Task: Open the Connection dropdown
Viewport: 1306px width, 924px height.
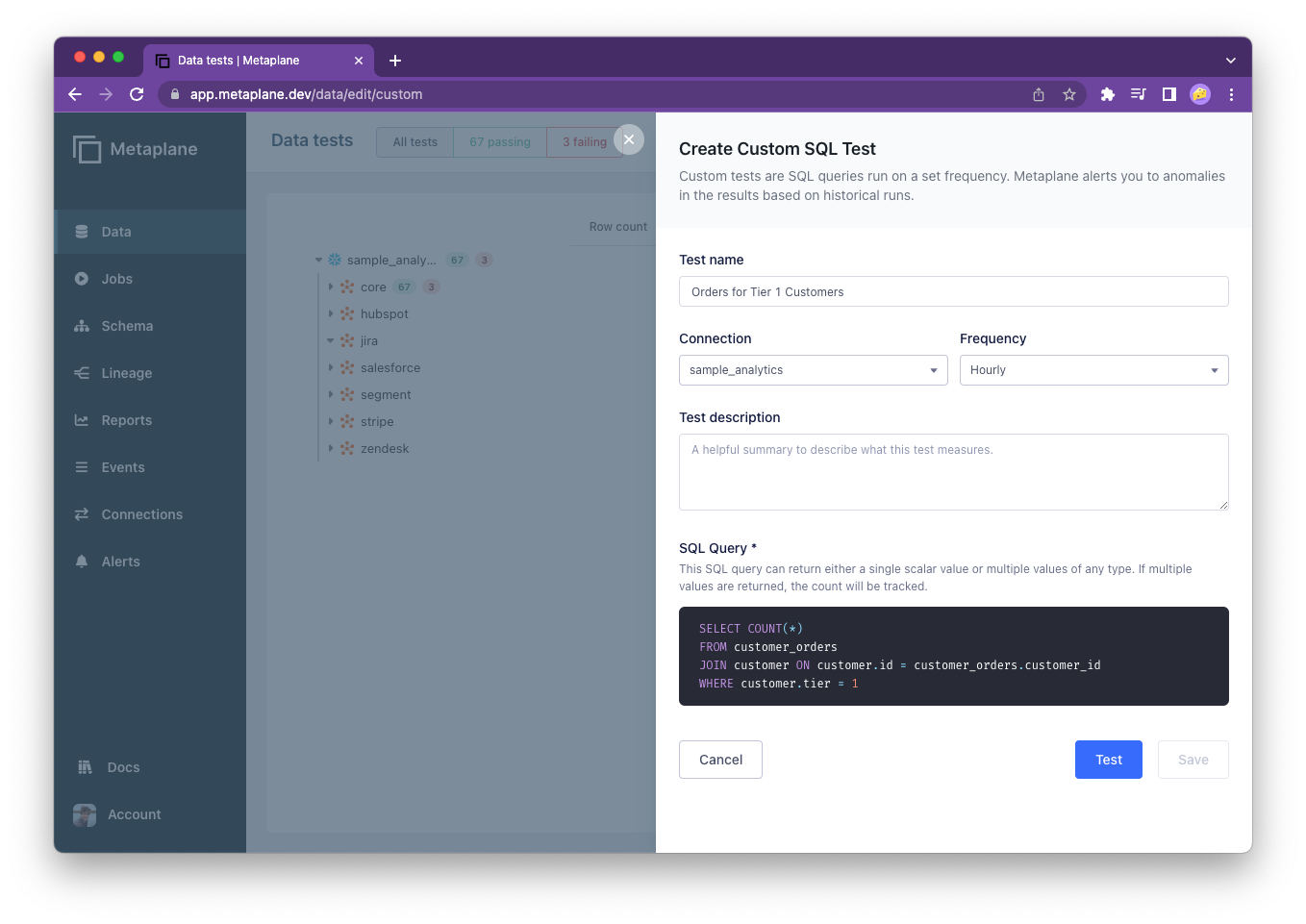Action: click(814, 370)
